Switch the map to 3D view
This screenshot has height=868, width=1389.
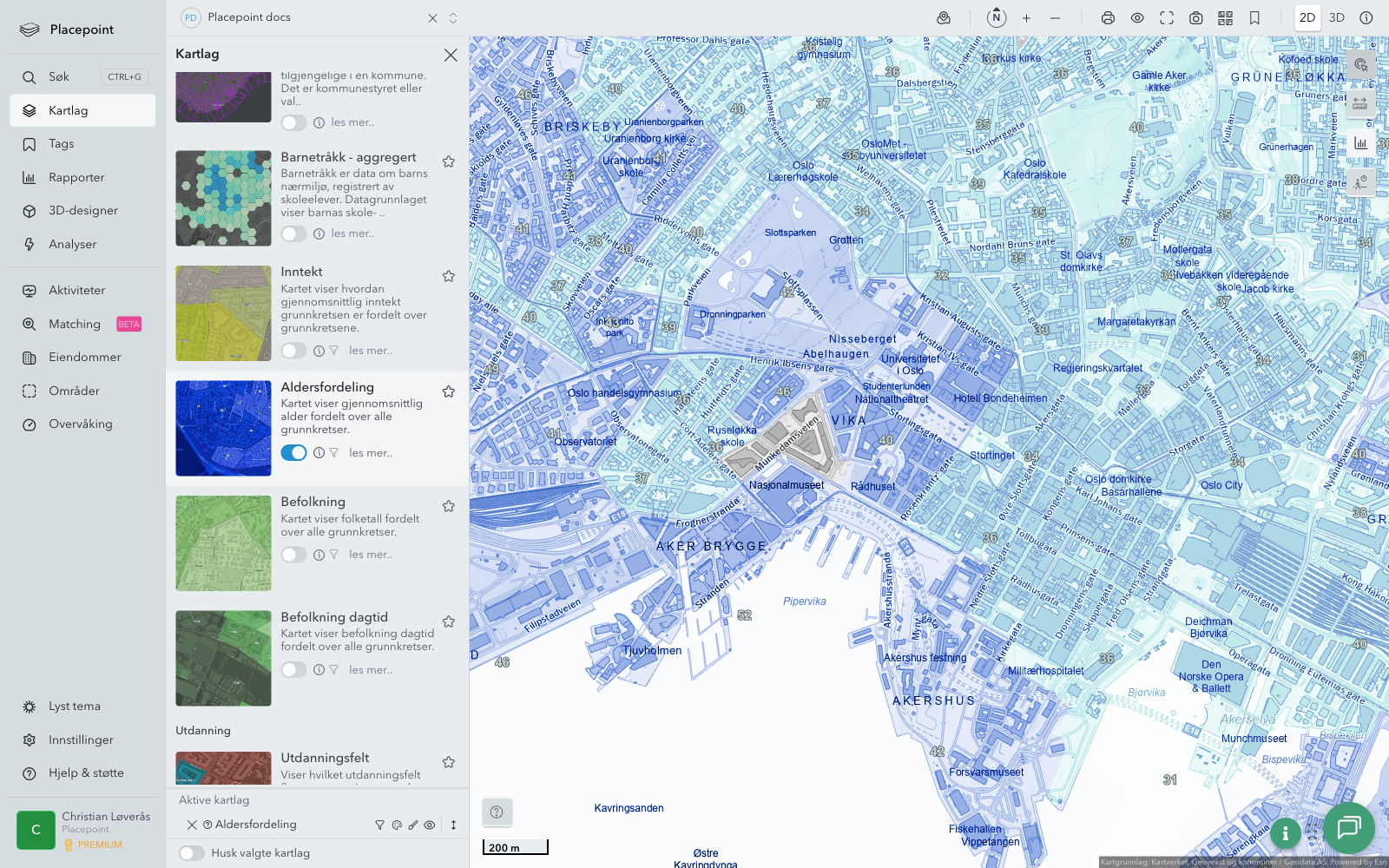1337,18
